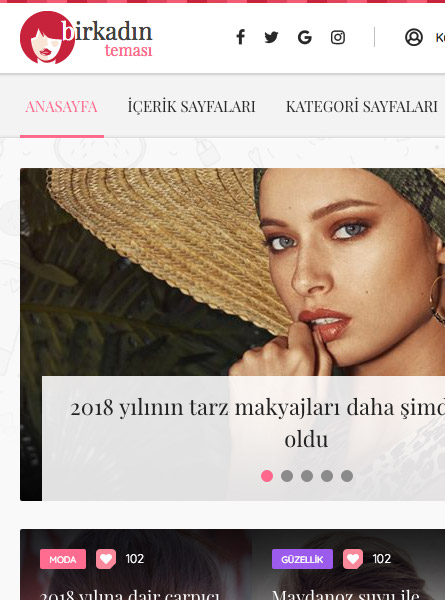This screenshot has width=445, height=600.
Task: Open the Instagram icon in header
Action: [337, 37]
